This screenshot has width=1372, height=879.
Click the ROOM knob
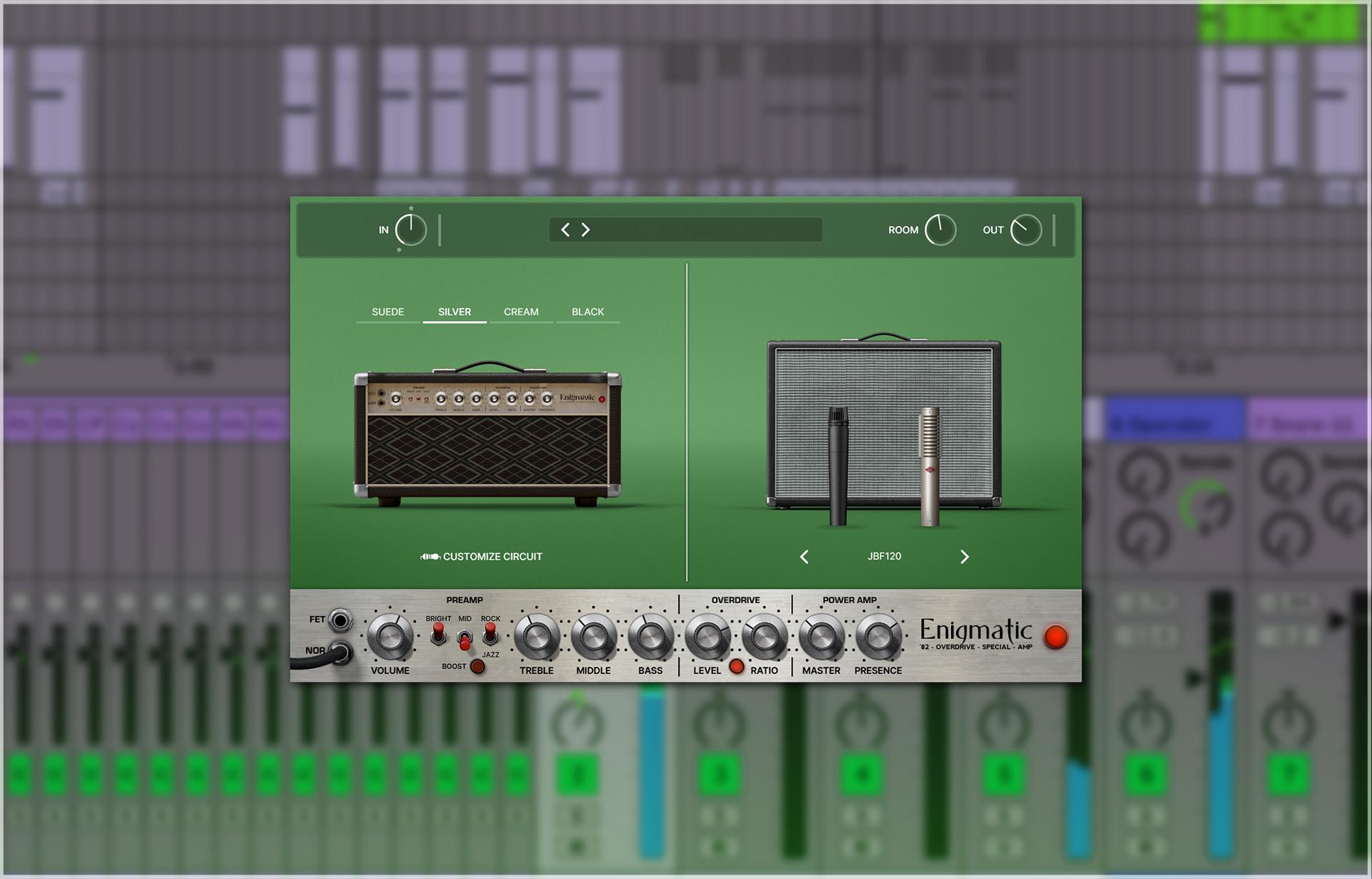tap(940, 230)
